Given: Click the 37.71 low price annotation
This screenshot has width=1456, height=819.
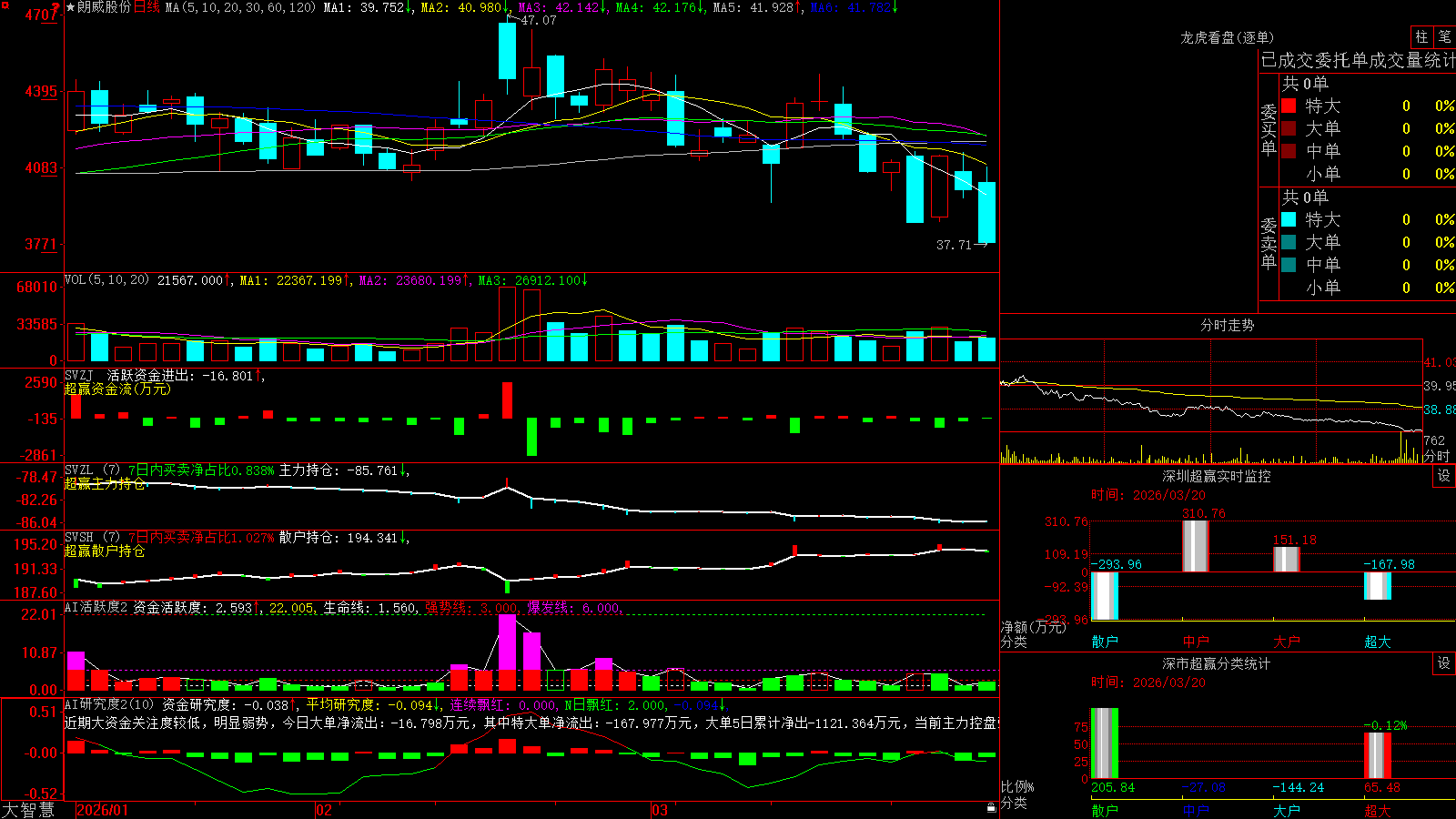Looking at the screenshot, I should [x=955, y=245].
